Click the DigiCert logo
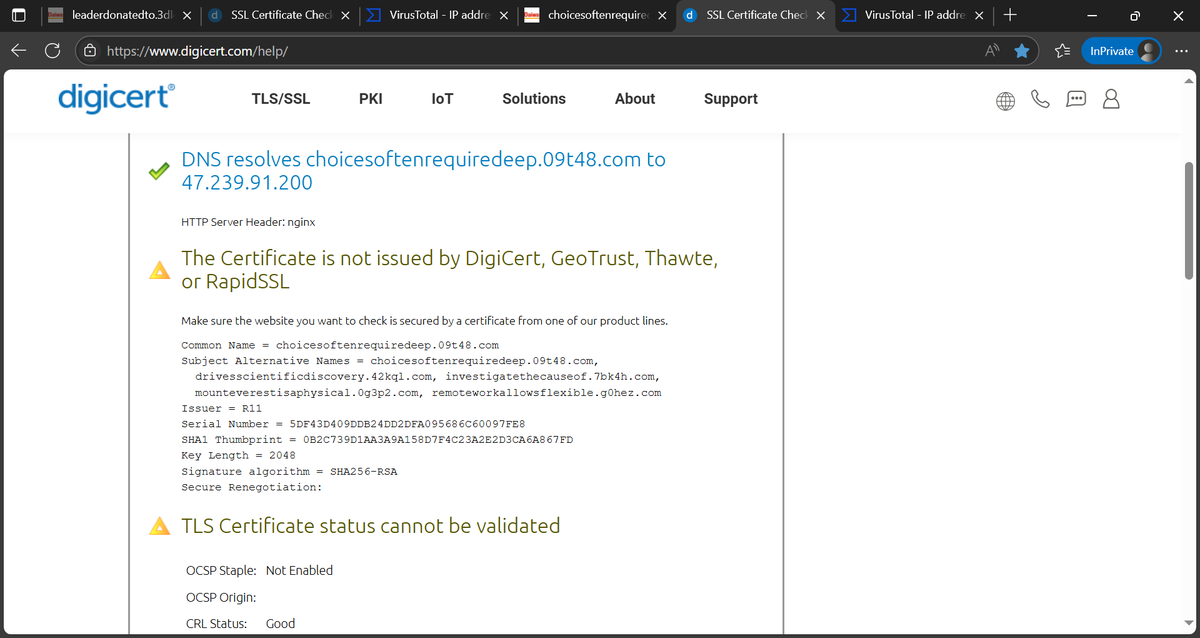 [x=117, y=97]
